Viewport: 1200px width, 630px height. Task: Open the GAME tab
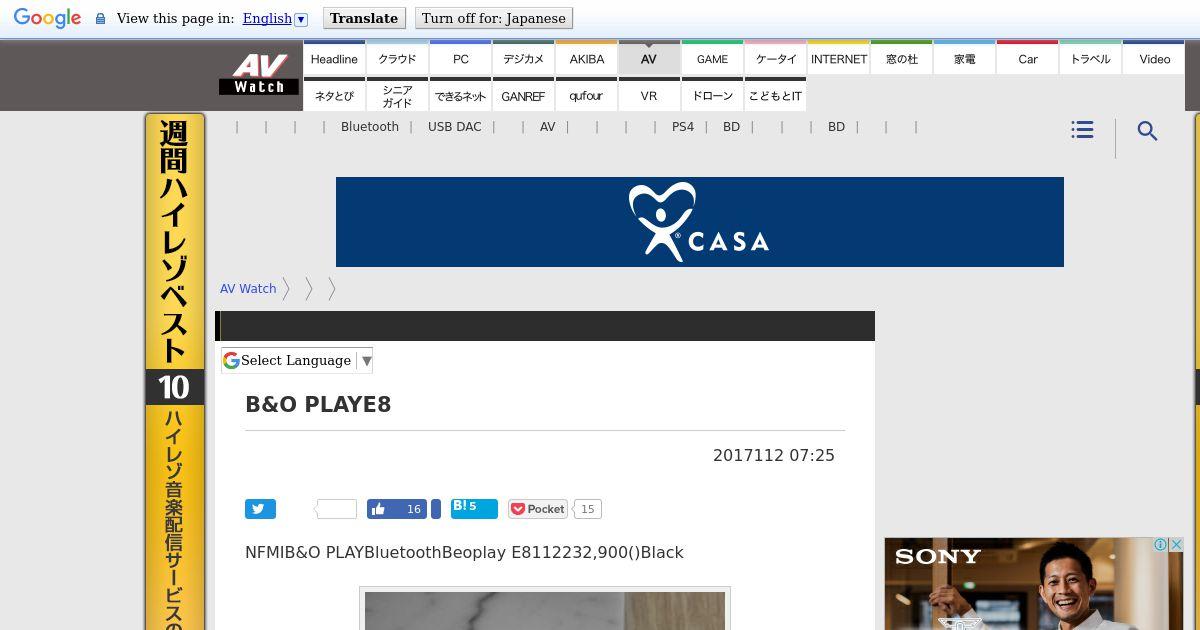point(712,58)
